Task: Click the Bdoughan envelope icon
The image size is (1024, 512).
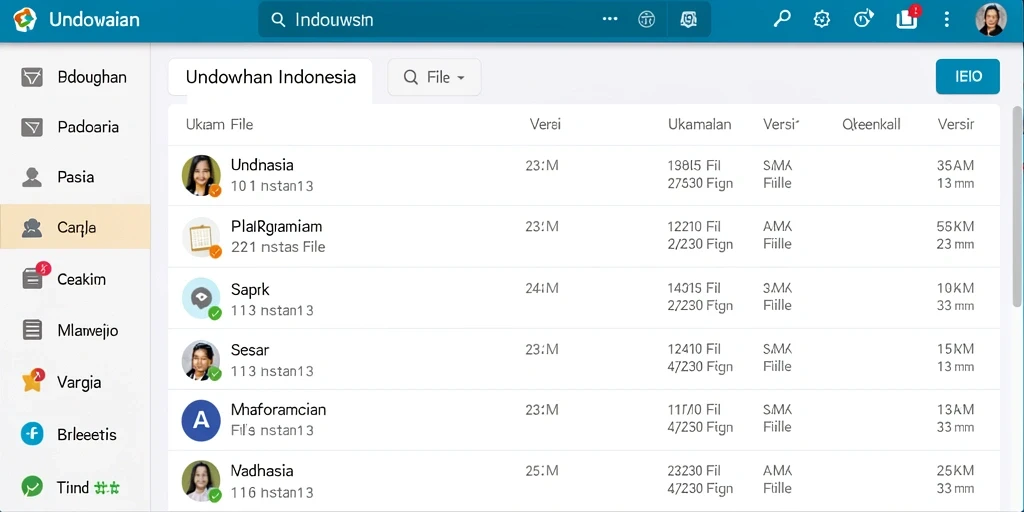Action: [x=32, y=77]
